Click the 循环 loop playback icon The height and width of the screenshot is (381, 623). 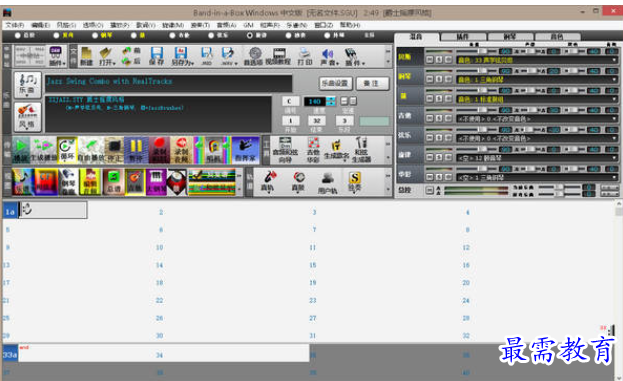[67, 150]
